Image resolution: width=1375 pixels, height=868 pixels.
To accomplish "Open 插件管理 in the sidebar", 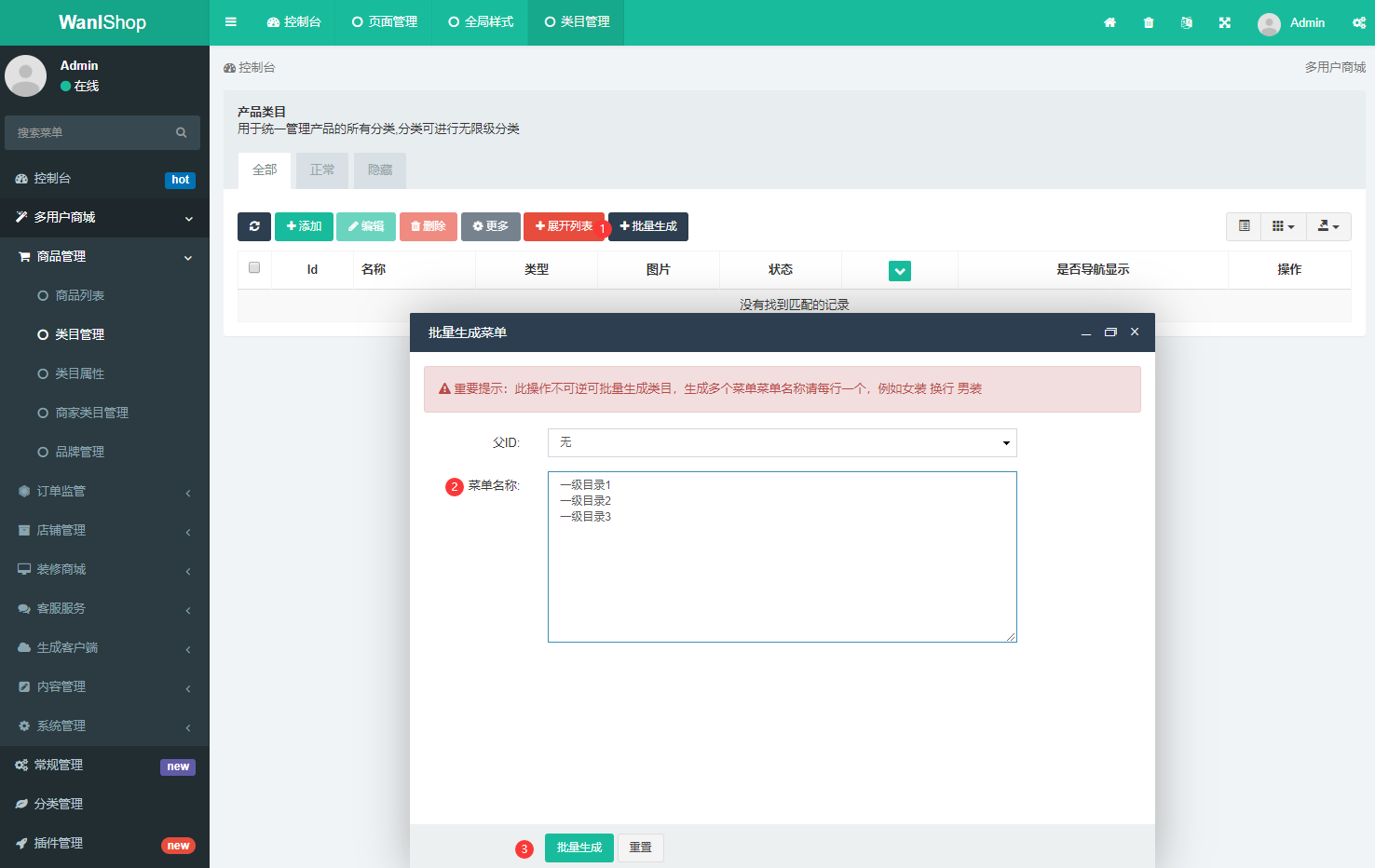I will click(104, 844).
